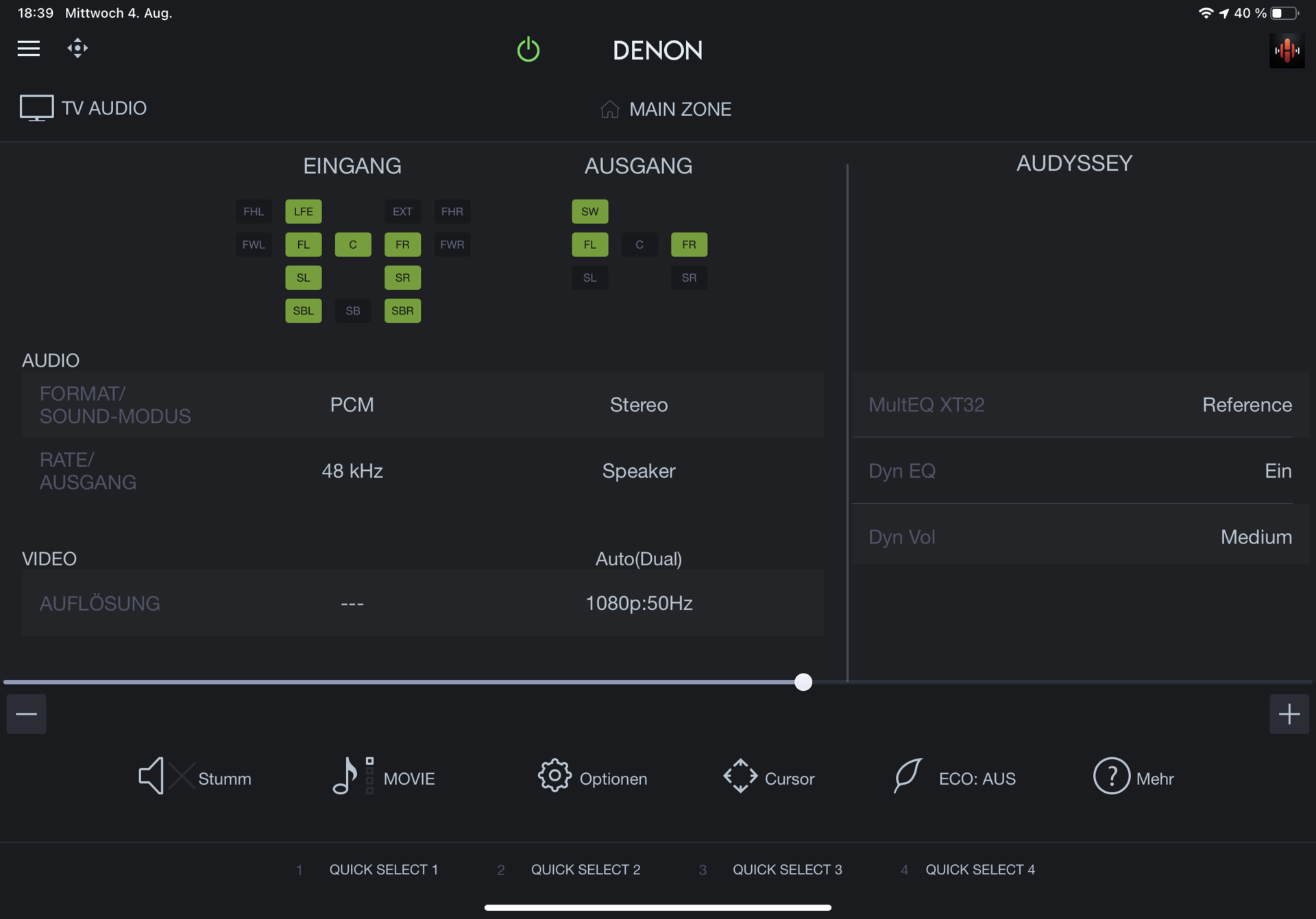This screenshot has height=919, width=1316.
Task: Tap the SBL input channel indicator
Action: click(x=303, y=311)
